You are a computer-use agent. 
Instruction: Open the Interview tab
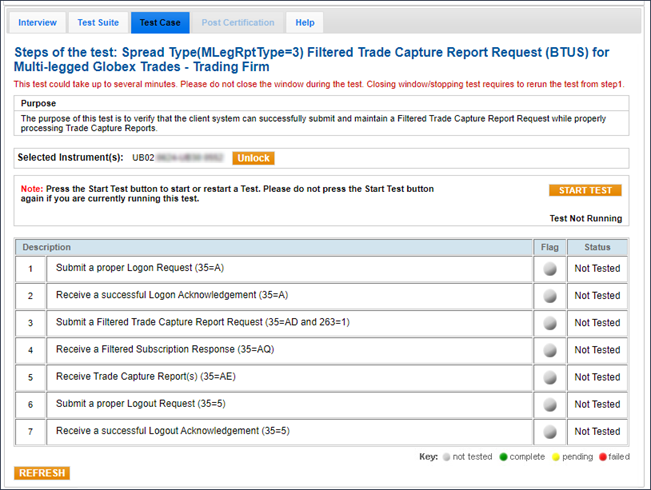(x=38, y=22)
